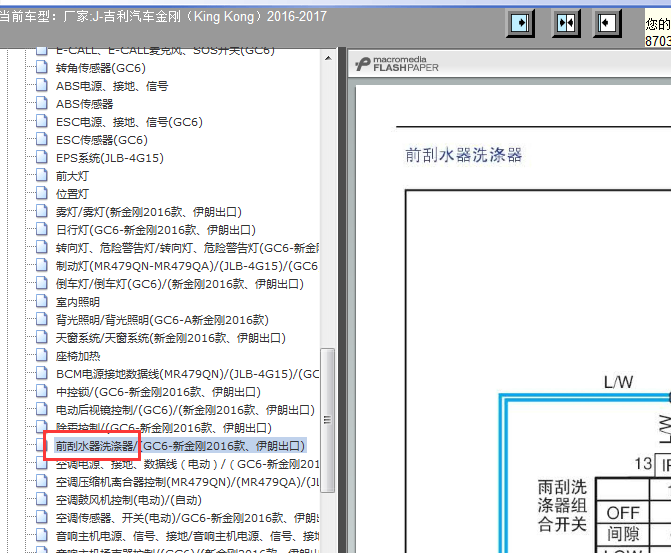Click document icon beside 座椅加热
The width and height of the screenshot is (671, 553).
[x=42, y=355]
